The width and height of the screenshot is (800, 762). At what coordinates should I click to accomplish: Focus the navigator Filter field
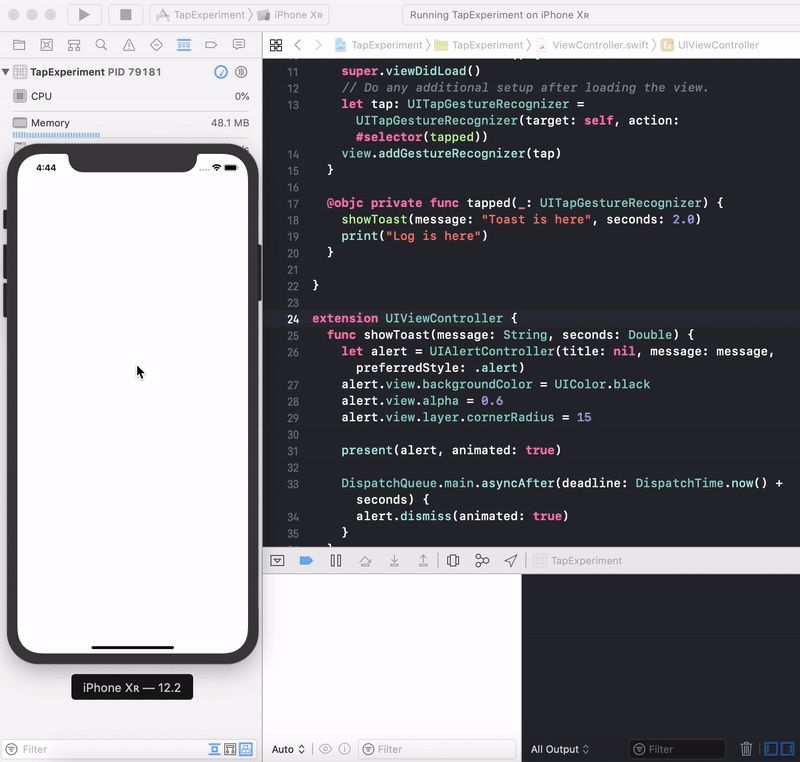coord(102,749)
